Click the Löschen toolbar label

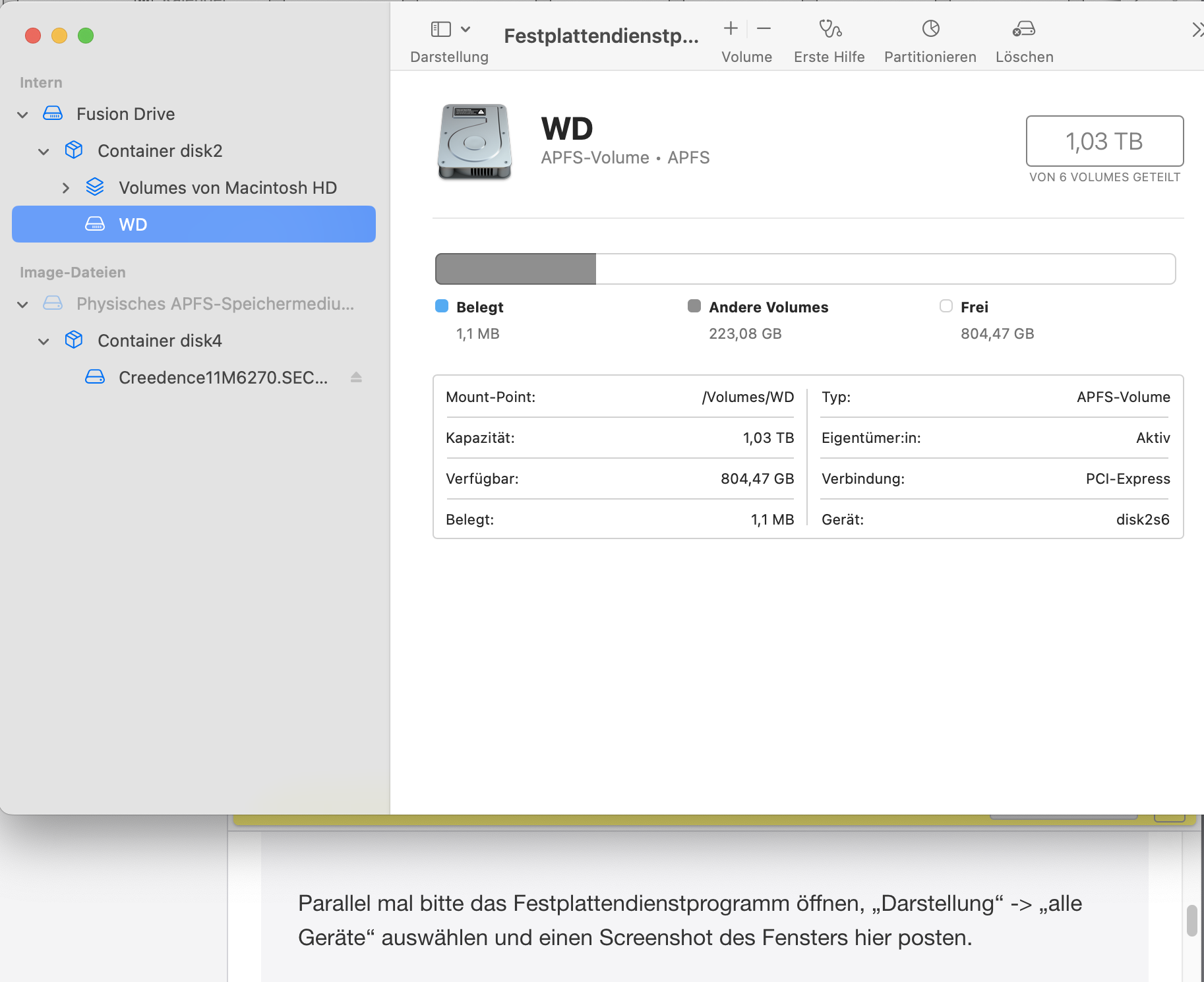point(1025,57)
